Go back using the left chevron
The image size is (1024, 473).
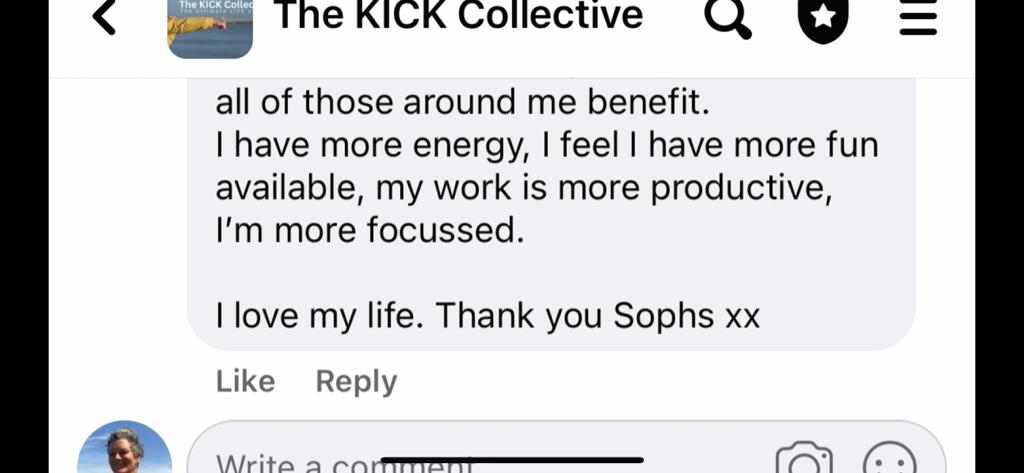click(103, 17)
